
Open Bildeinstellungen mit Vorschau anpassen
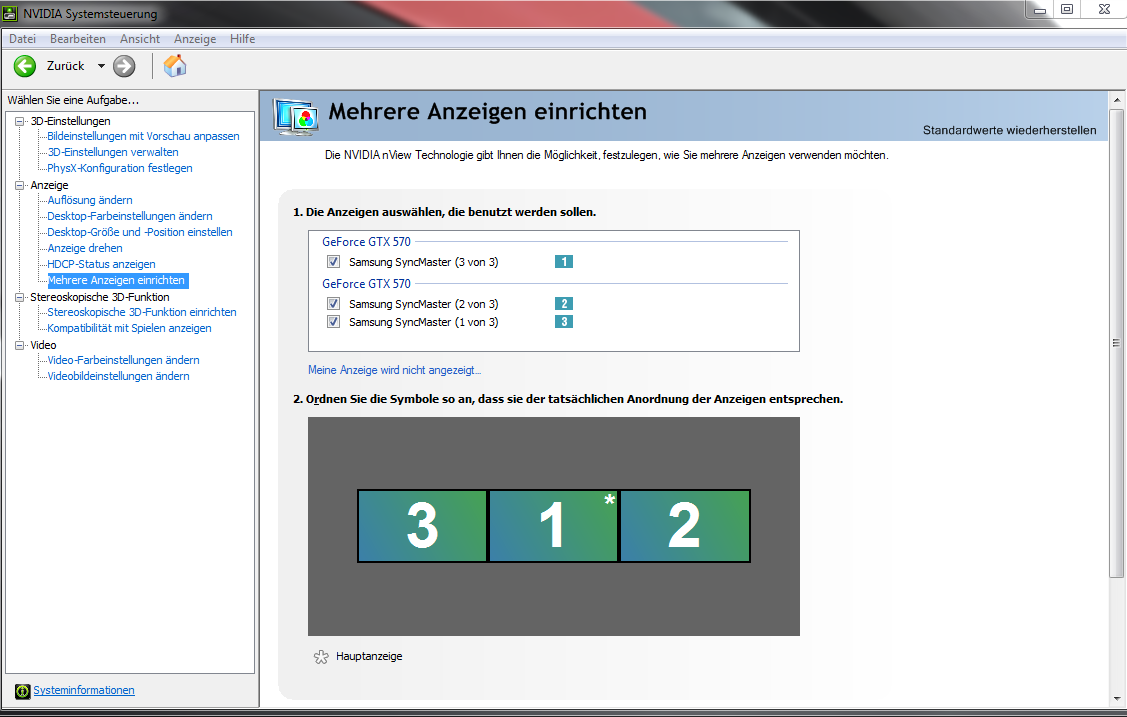[143, 137]
